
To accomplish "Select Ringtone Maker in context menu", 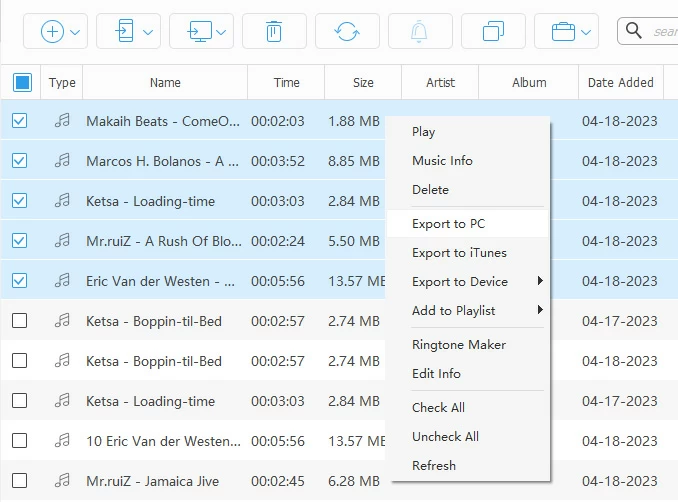I will [459, 344].
